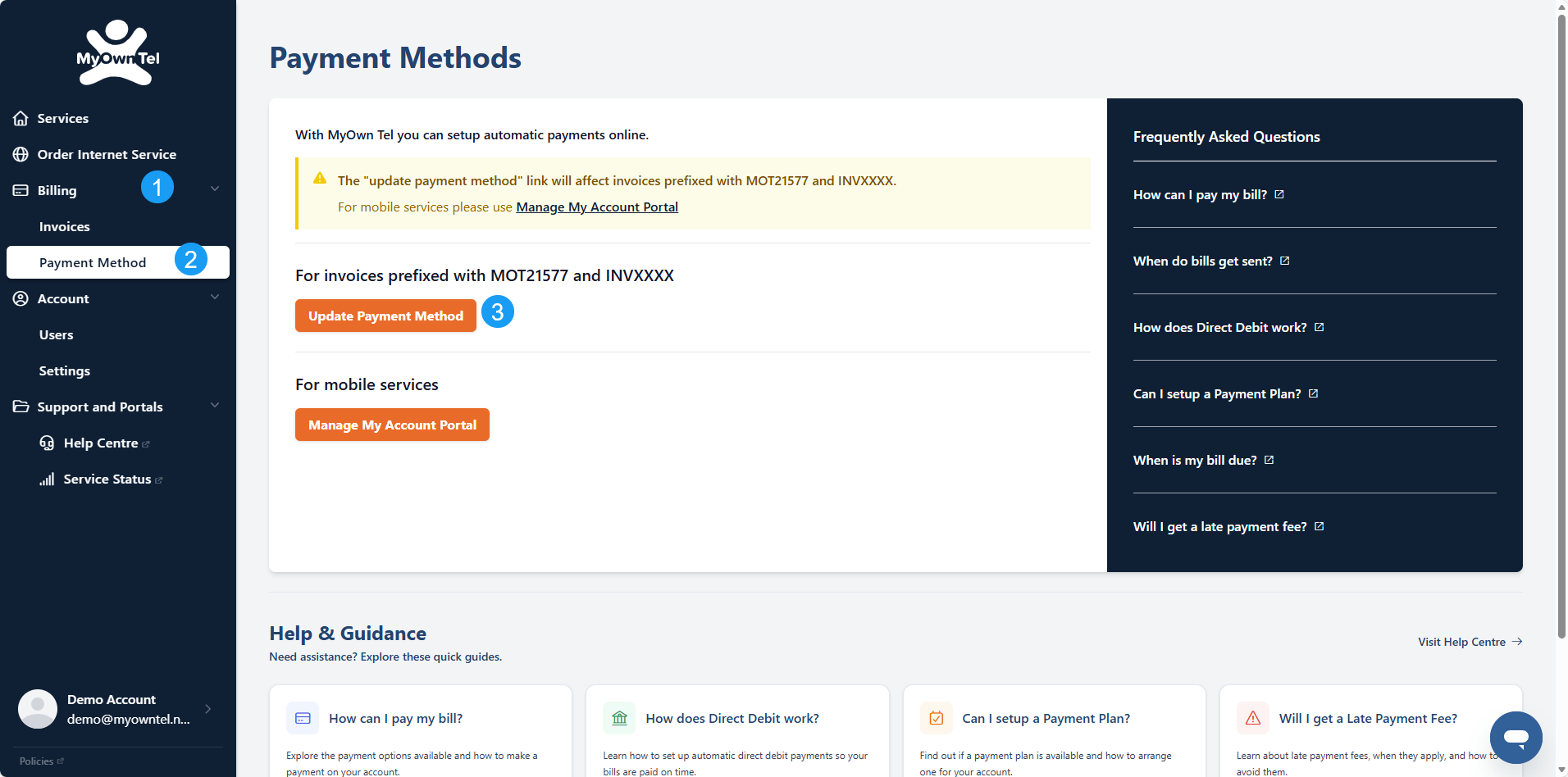Follow the Manage My Account Portal link in the yellow notice
The image size is (1568, 777).
point(597,207)
